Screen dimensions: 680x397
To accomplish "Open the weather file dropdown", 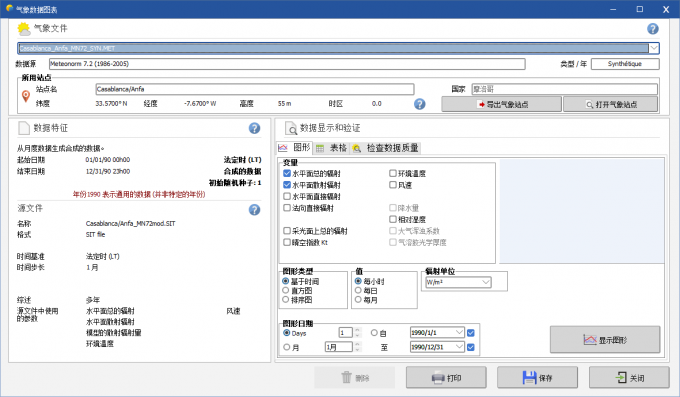I will click(654, 48).
